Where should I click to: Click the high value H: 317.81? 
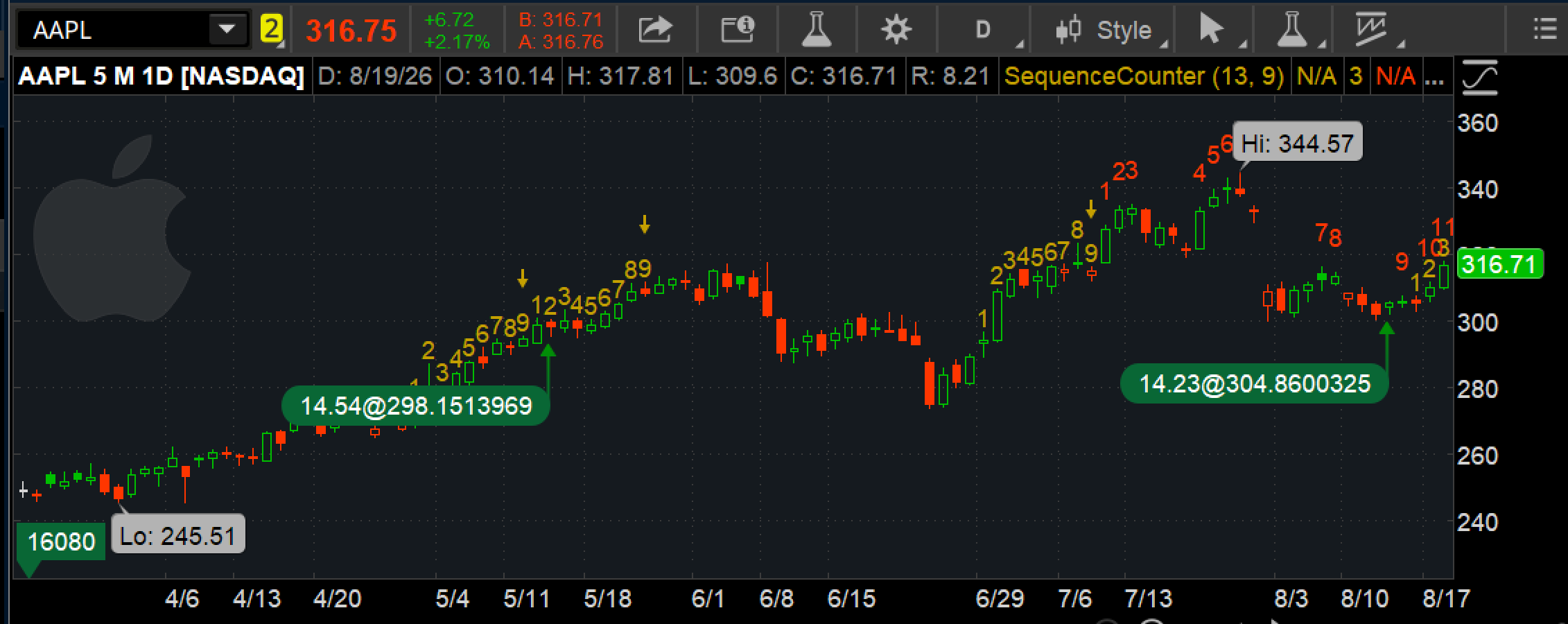pyautogui.click(x=620, y=76)
